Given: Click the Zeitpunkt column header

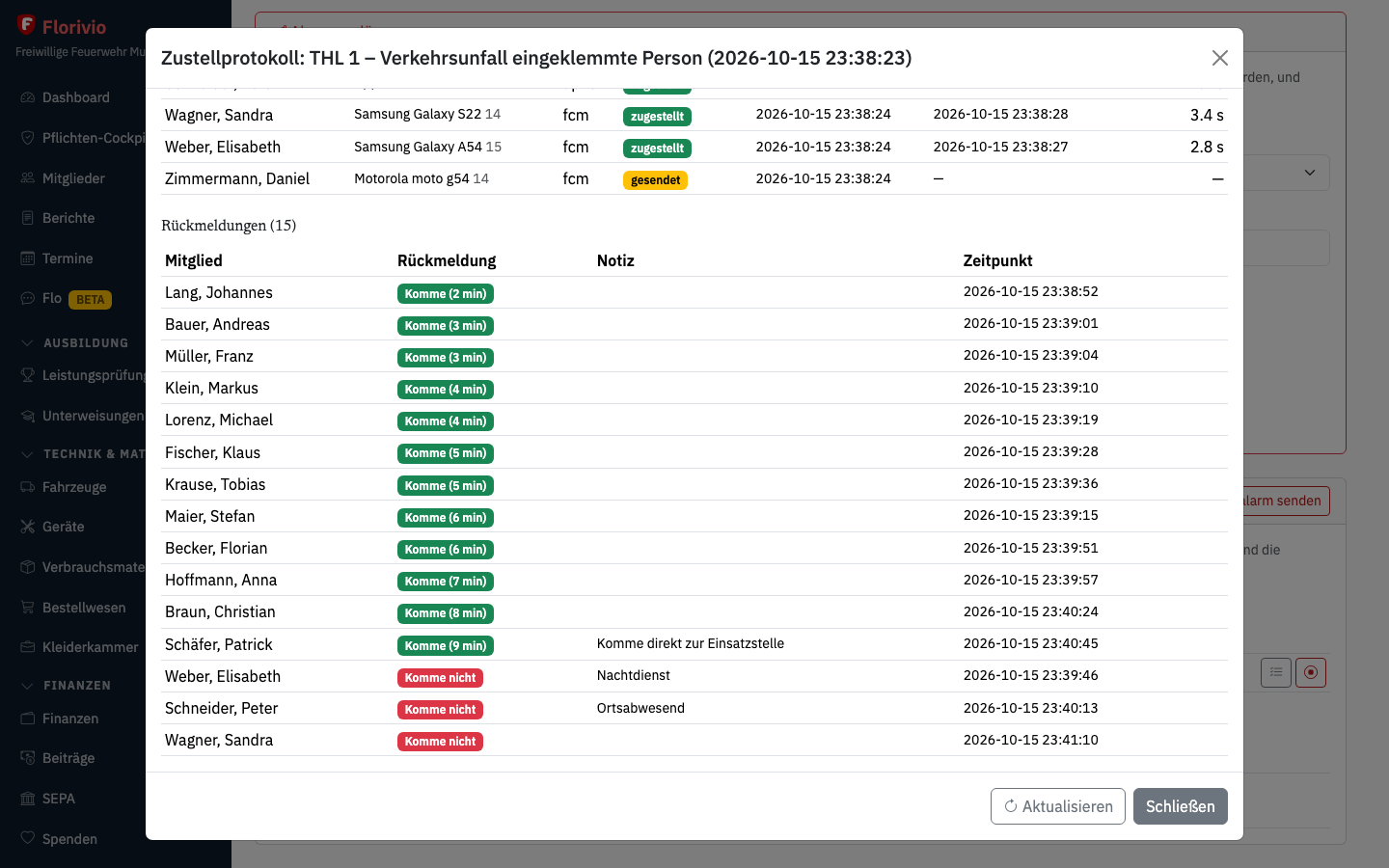Looking at the screenshot, I should click(x=997, y=260).
